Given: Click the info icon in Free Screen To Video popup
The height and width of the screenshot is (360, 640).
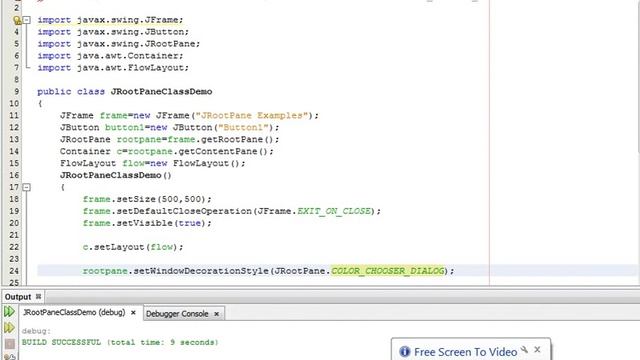Looking at the screenshot, I should pos(404,351).
